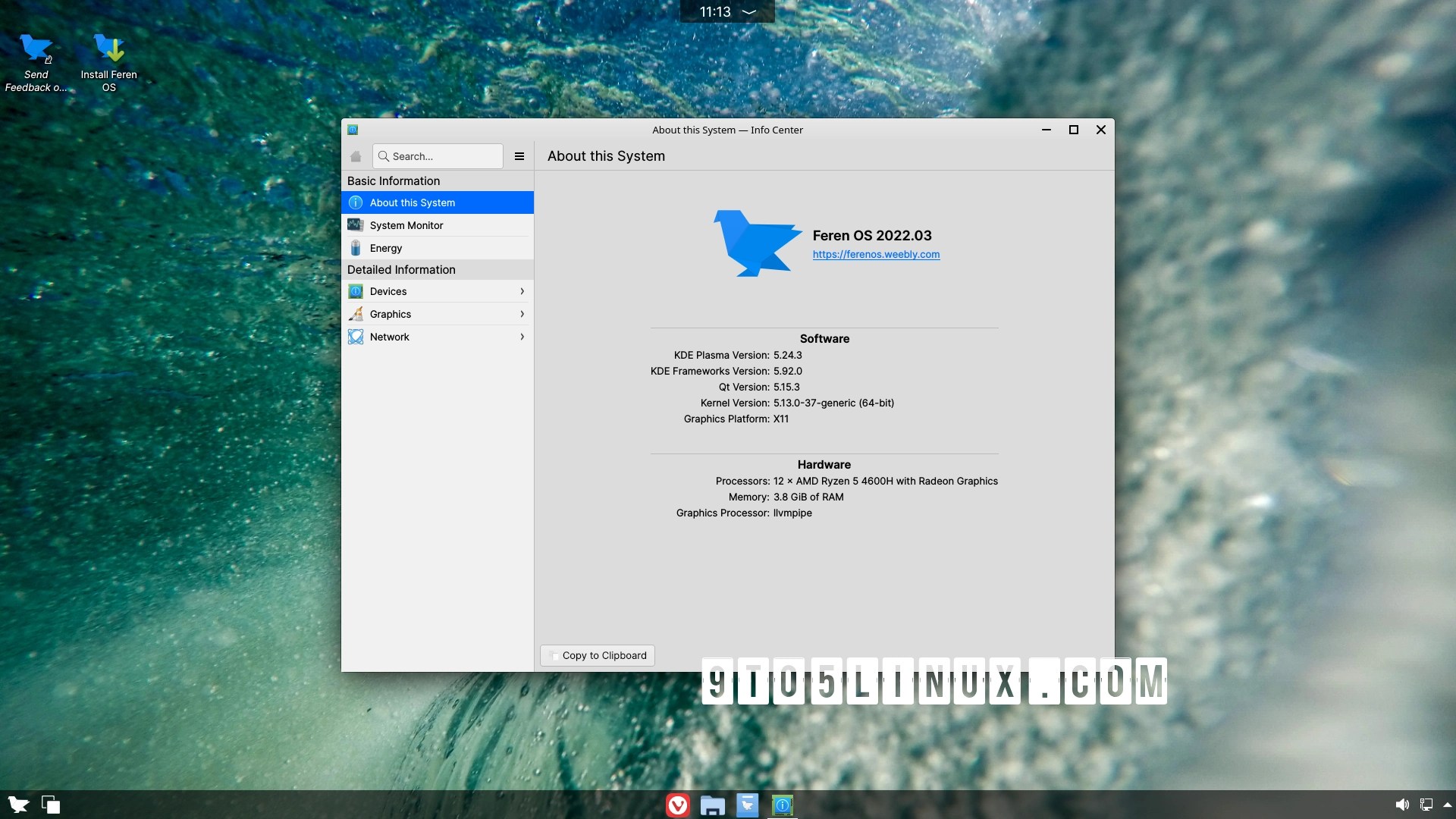Image resolution: width=1456 pixels, height=819 pixels.
Task: Click the pager widget next to the menu
Action: click(49, 805)
